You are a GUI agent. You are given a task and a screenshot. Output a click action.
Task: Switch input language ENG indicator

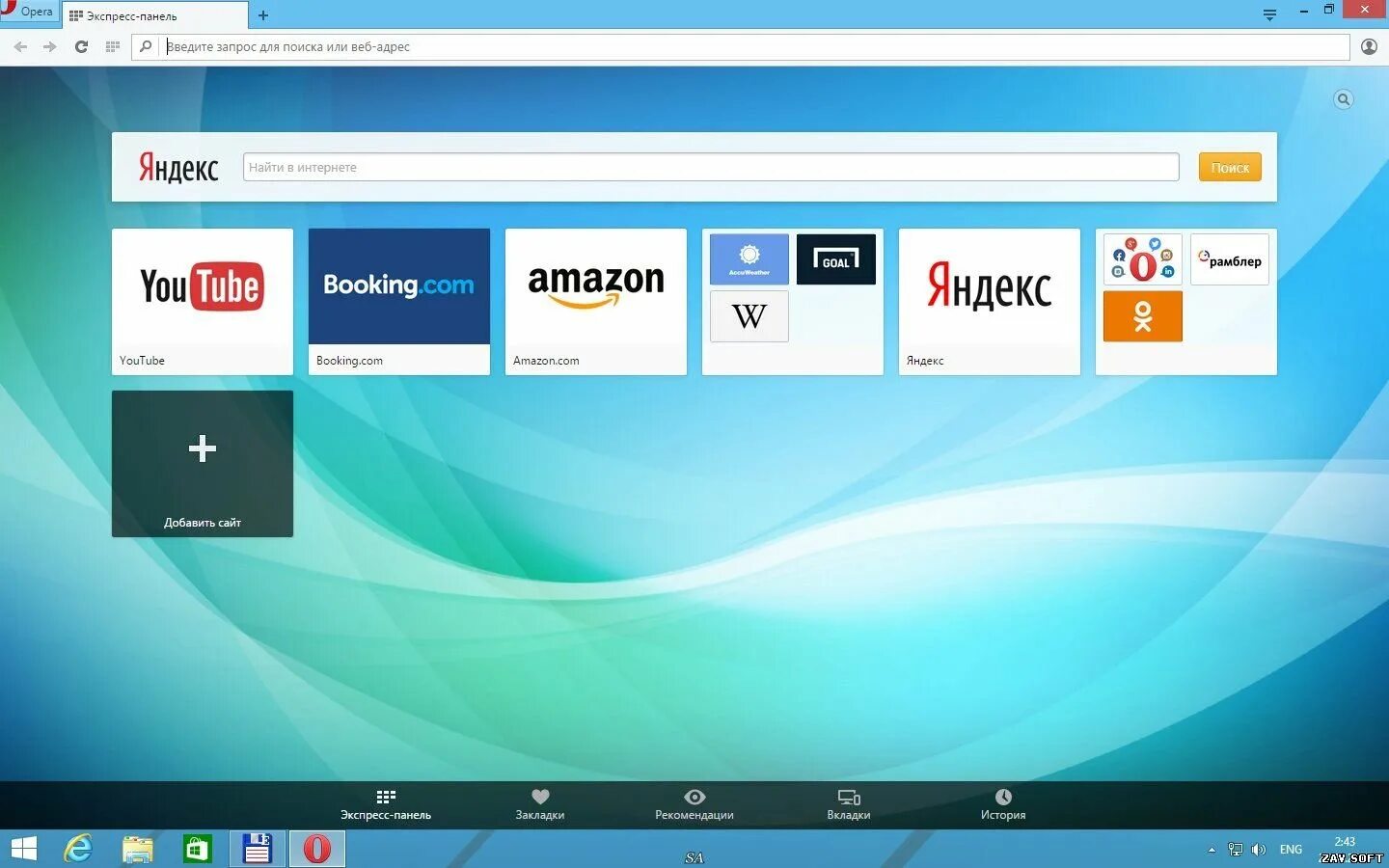click(1291, 850)
